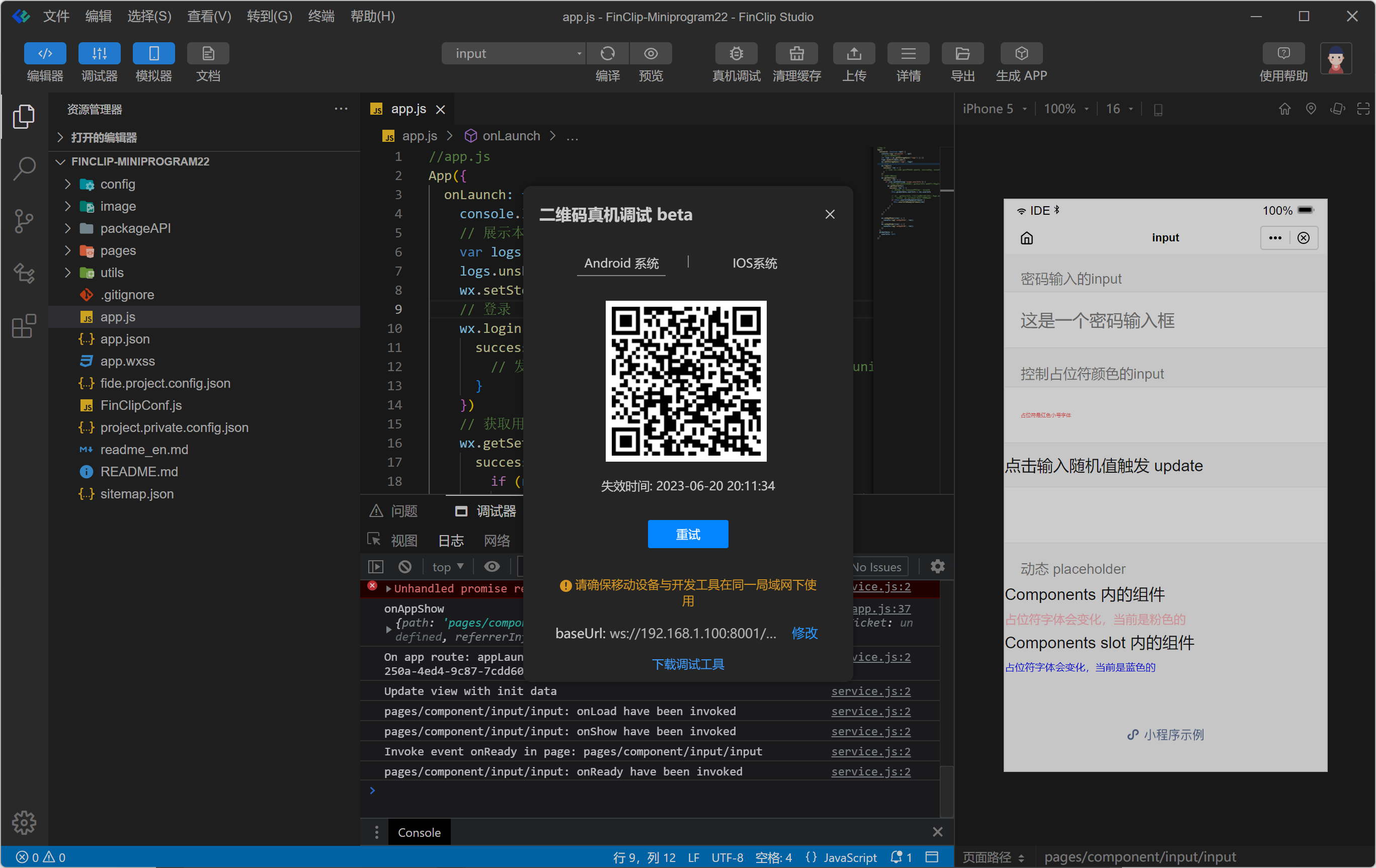Click the clear cache (清理缓存) icon
This screenshot has width=1376, height=868.
click(796, 54)
